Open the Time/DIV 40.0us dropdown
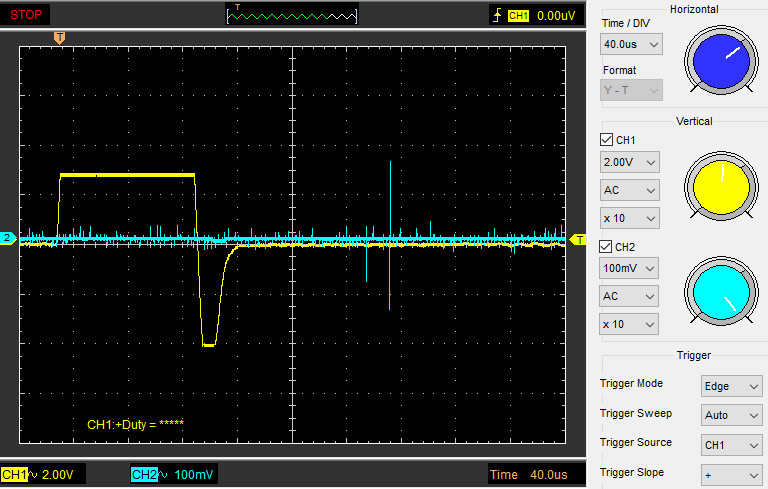 point(631,45)
